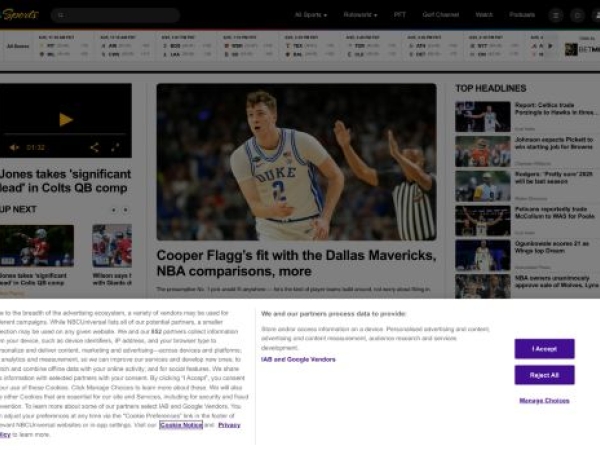Click the NBC Sports logo
Screen dimensions: 600x450
[19, 15]
